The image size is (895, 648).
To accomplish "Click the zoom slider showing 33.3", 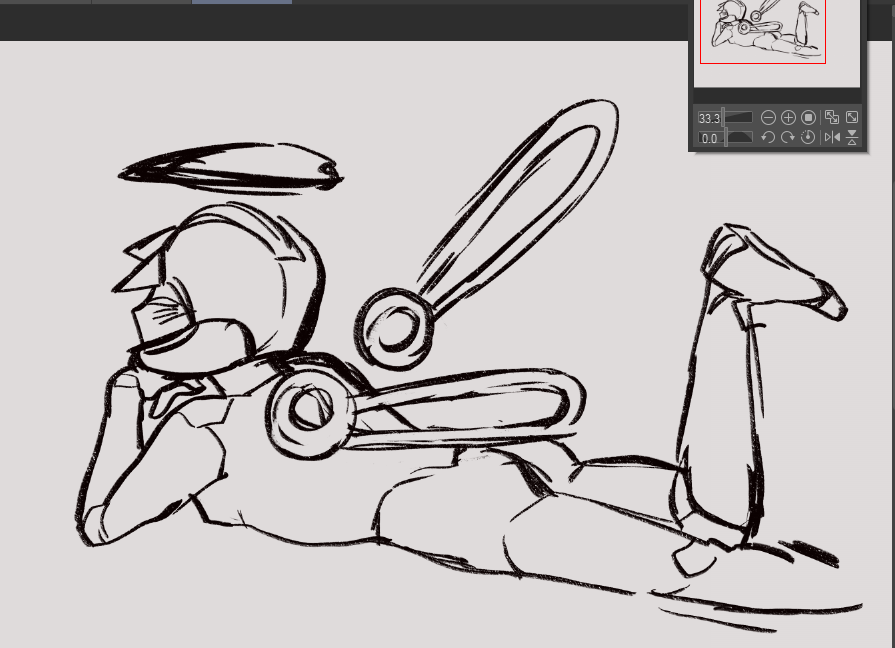I will pos(725,118).
